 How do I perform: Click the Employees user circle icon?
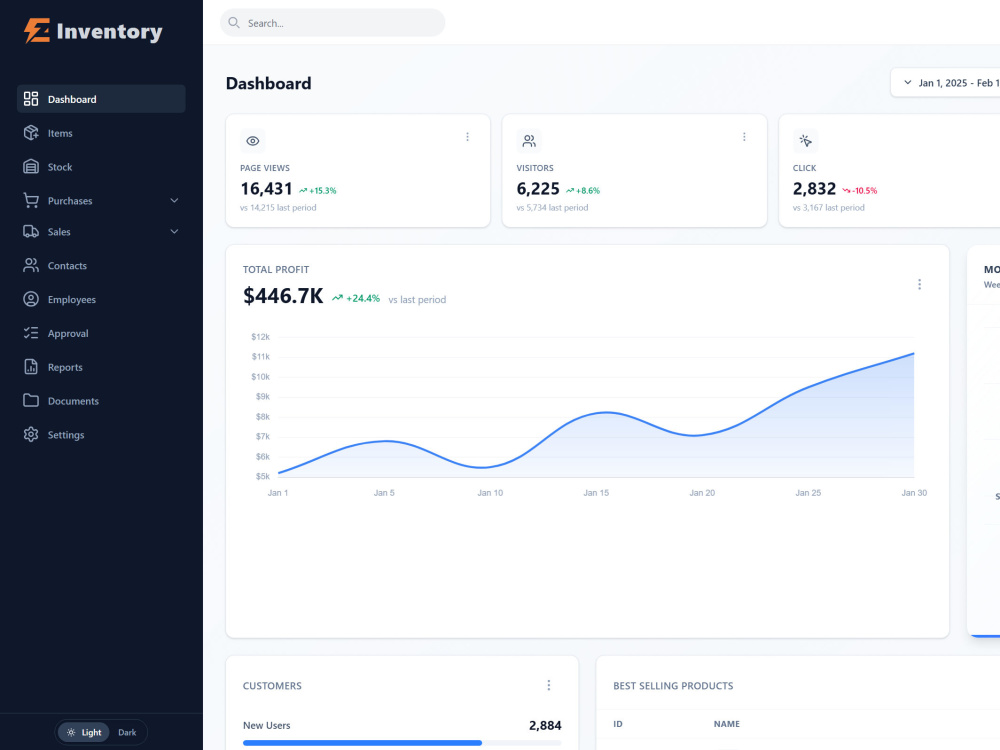[31, 299]
